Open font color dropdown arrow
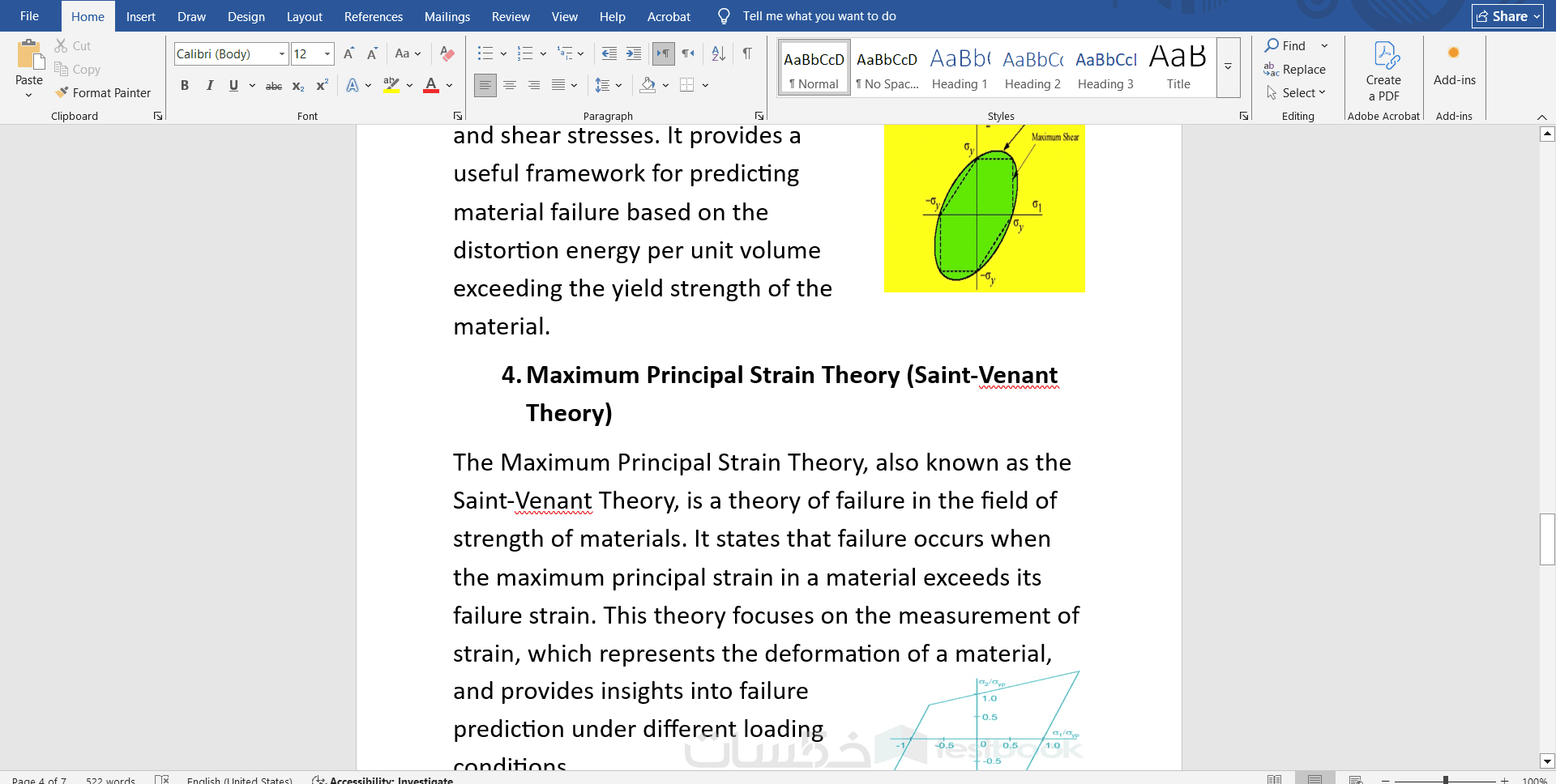 pos(449,86)
